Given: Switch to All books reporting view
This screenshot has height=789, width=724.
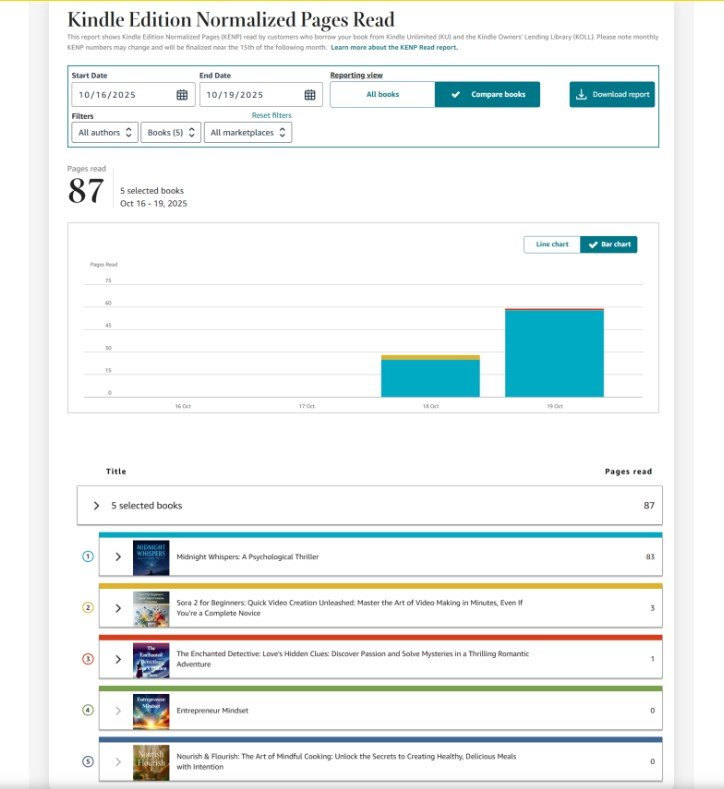Looking at the screenshot, I should [x=382, y=94].
